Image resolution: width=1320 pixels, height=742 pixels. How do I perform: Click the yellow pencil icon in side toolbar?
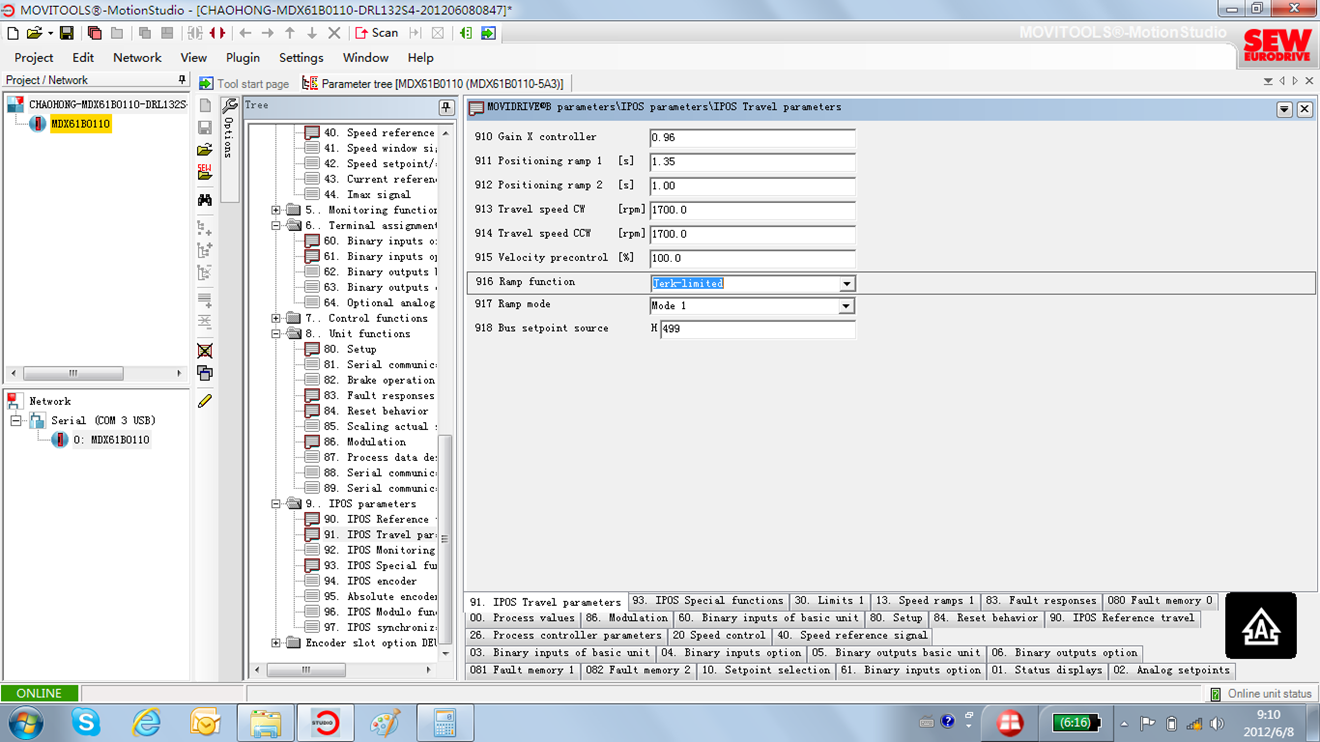click(205, 401)
